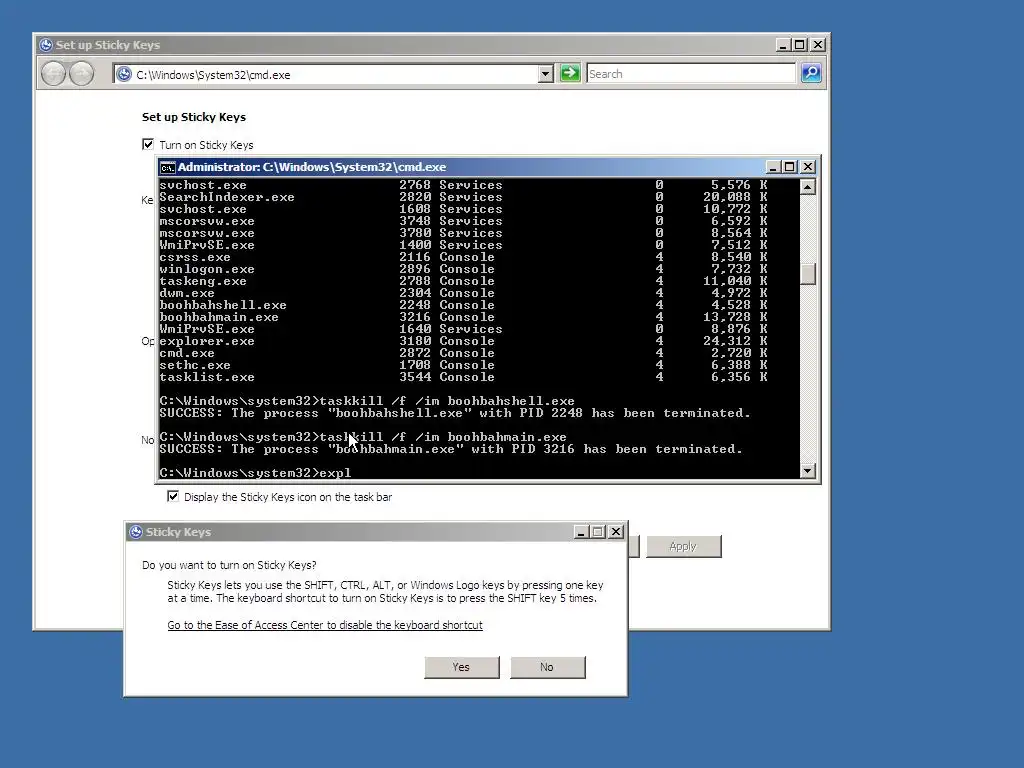This screenshot has height=768, width=1024.
Task: Click the explorer.exe process row
Action: 464,341
